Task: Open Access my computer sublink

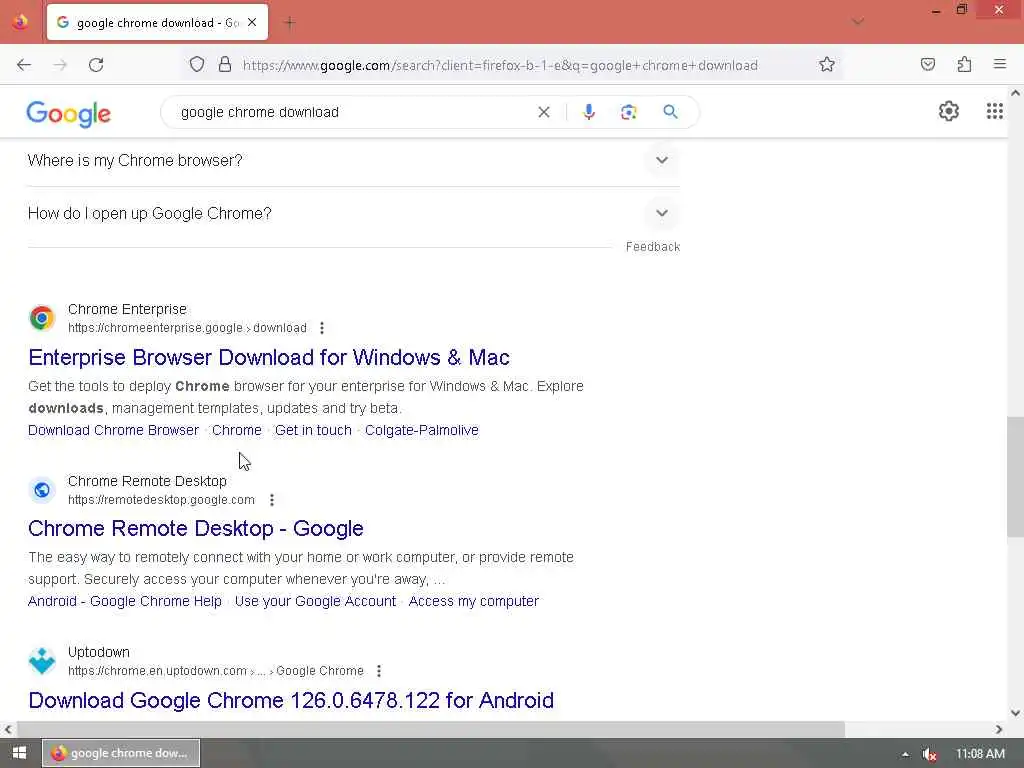Action: (x=473, y=601)
